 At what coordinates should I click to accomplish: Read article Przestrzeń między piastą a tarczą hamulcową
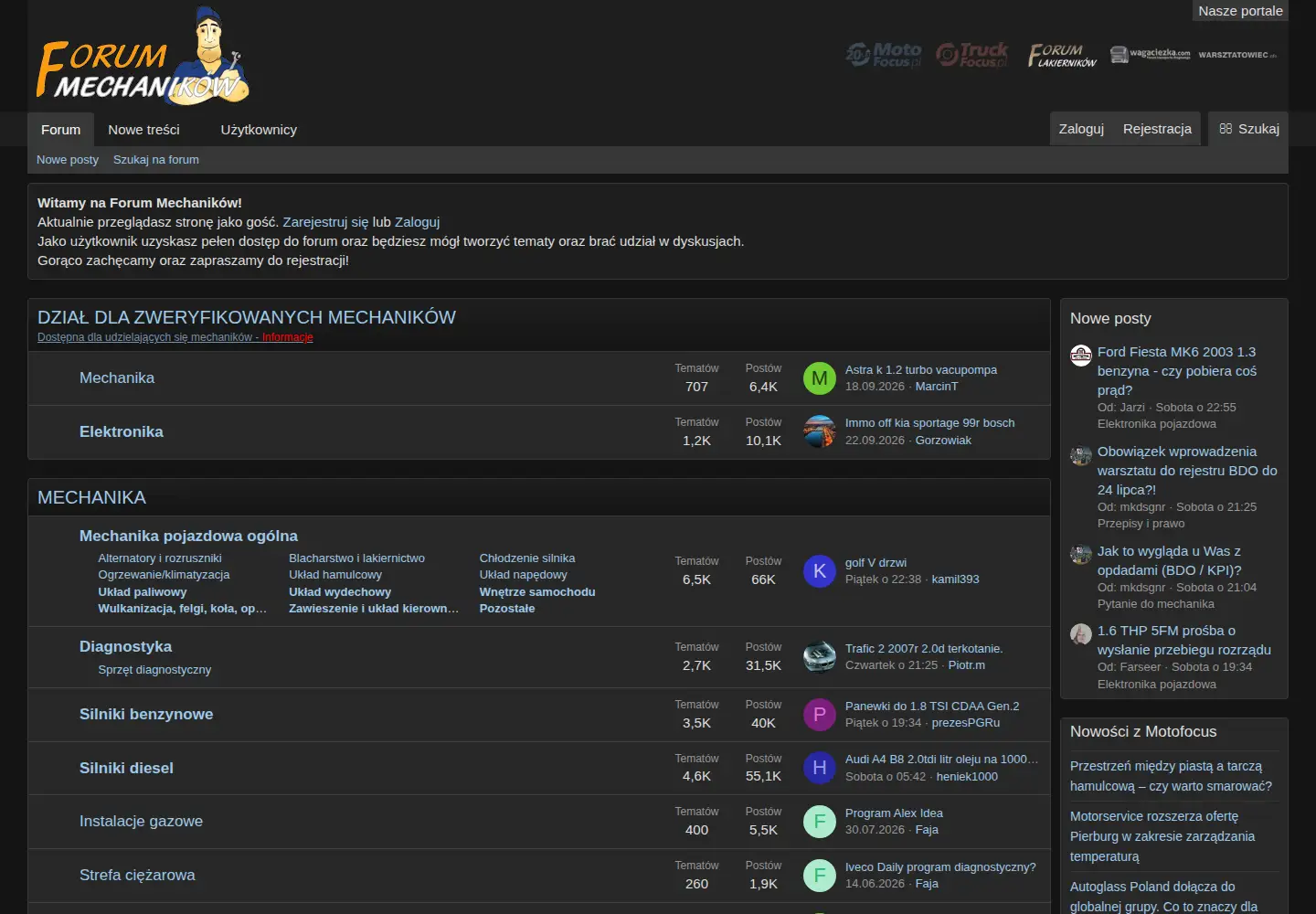click(x=1171, y=776)
